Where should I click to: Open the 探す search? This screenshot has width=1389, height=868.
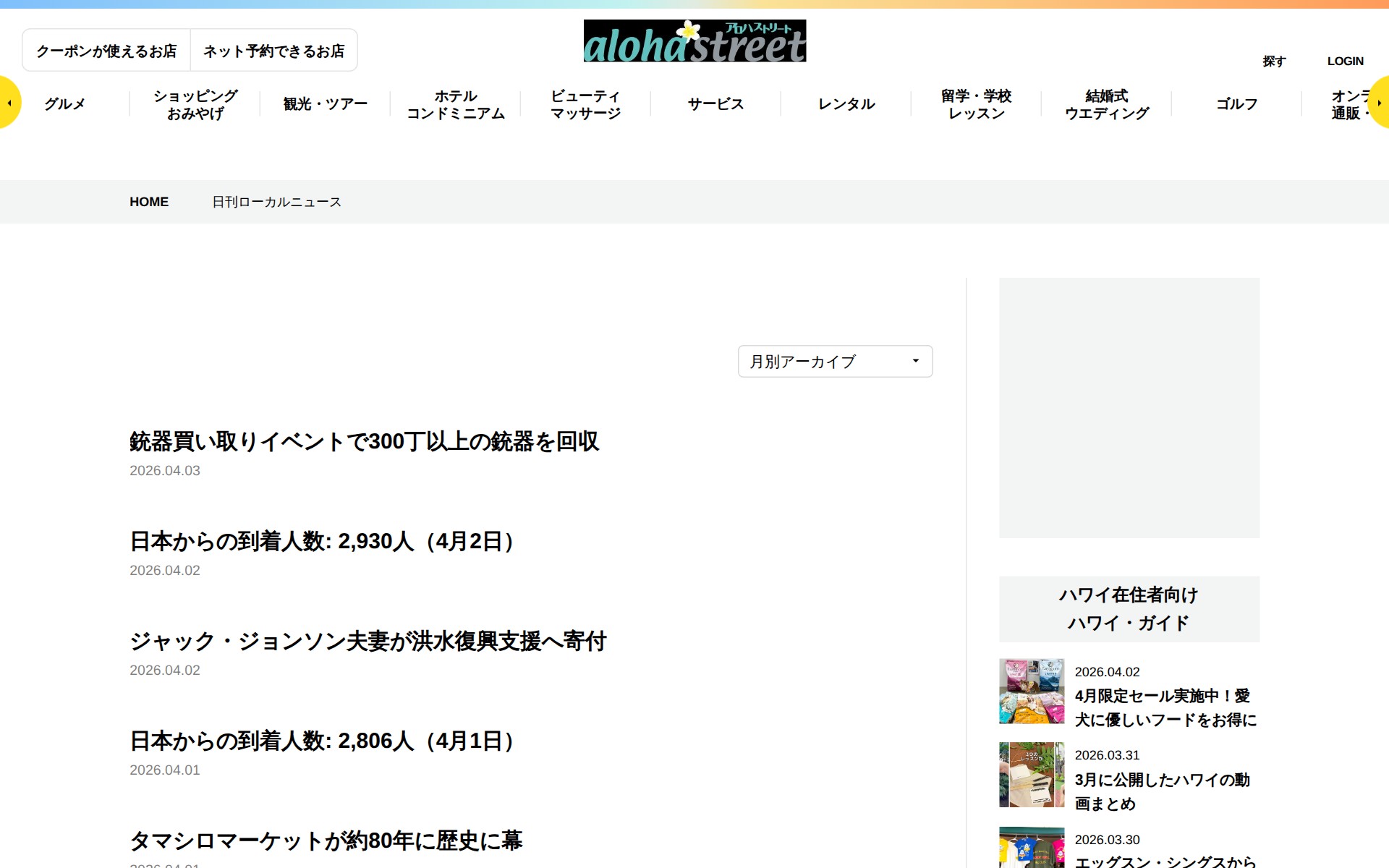pyautogui.click(x=1275, y=61)
